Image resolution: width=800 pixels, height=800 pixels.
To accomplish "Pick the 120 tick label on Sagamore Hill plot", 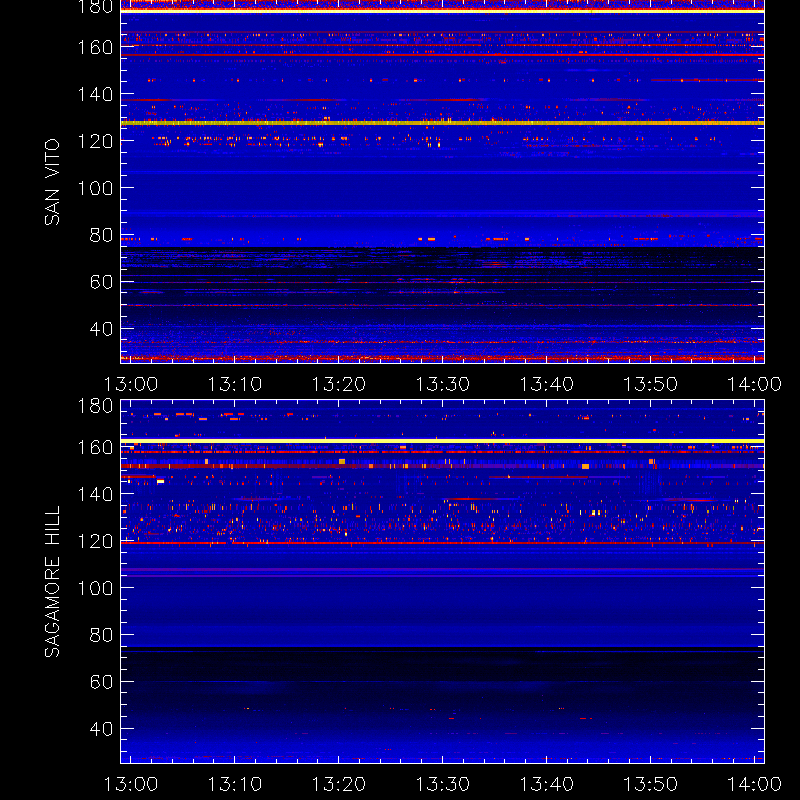I will pyautogui.click(x=95, y=541).
